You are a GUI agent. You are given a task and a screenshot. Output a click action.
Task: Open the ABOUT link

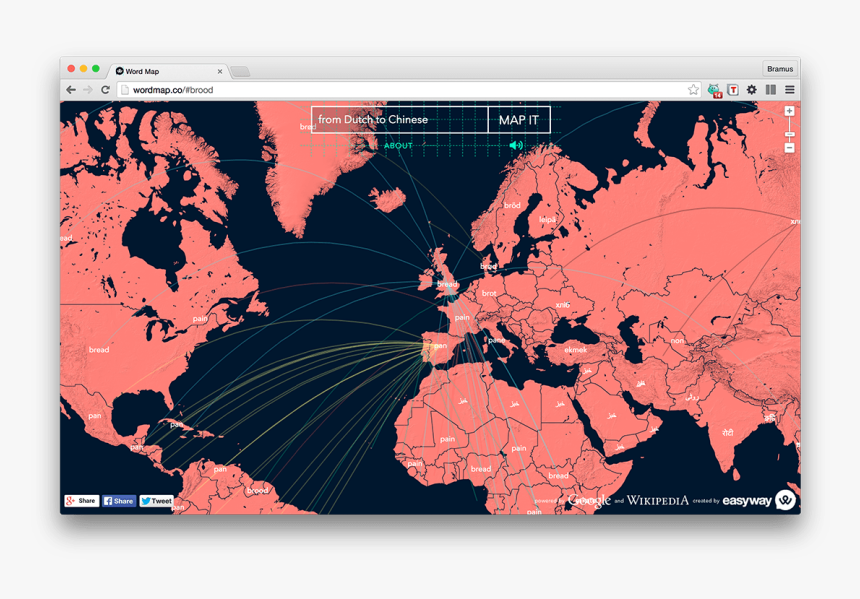coord(398,146)
